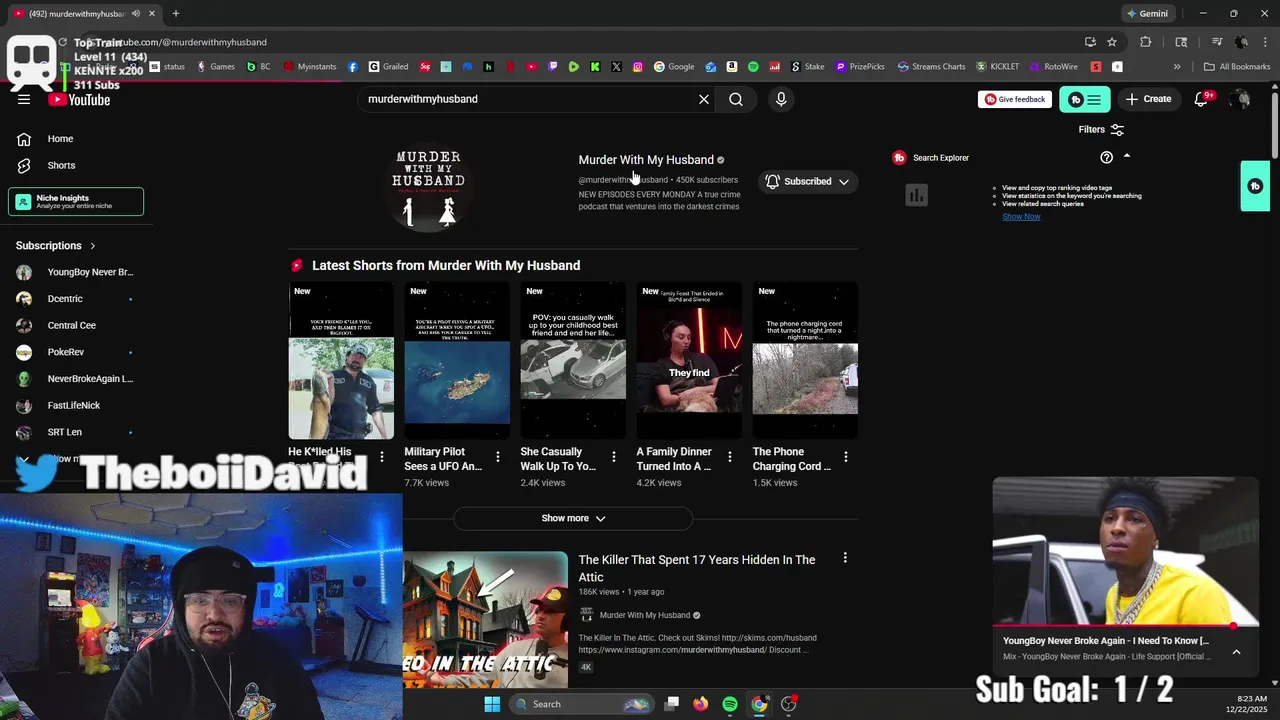Open options for Military Pilot short
Screen dimensions: 1280x720
tap(498, 457)
